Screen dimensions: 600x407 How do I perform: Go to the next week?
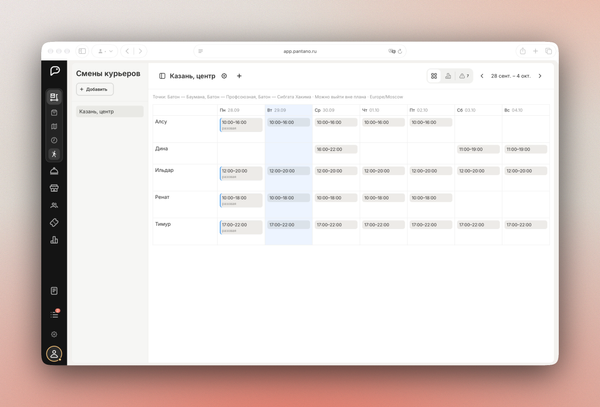540,76
